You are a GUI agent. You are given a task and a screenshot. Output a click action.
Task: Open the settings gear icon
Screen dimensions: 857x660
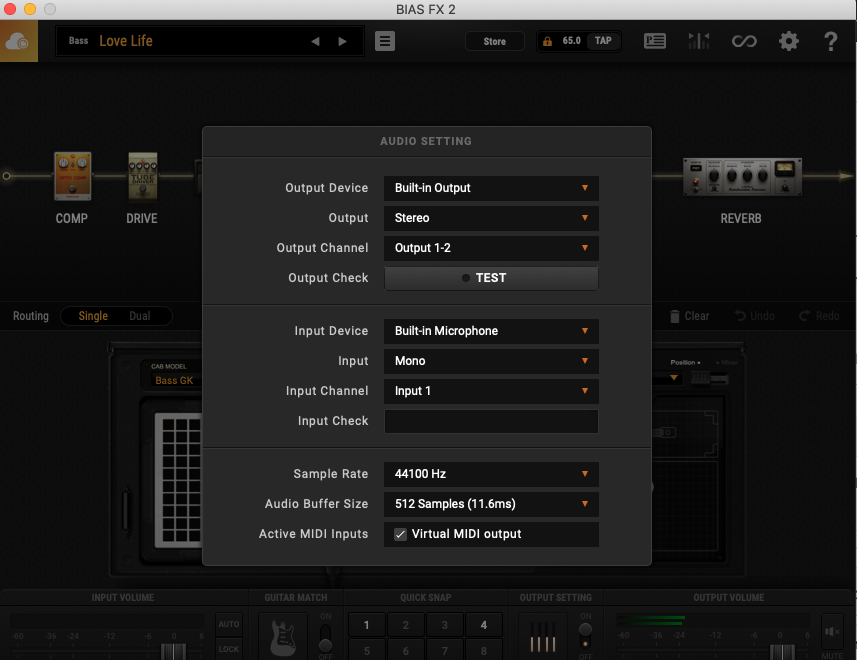[788, 40]
